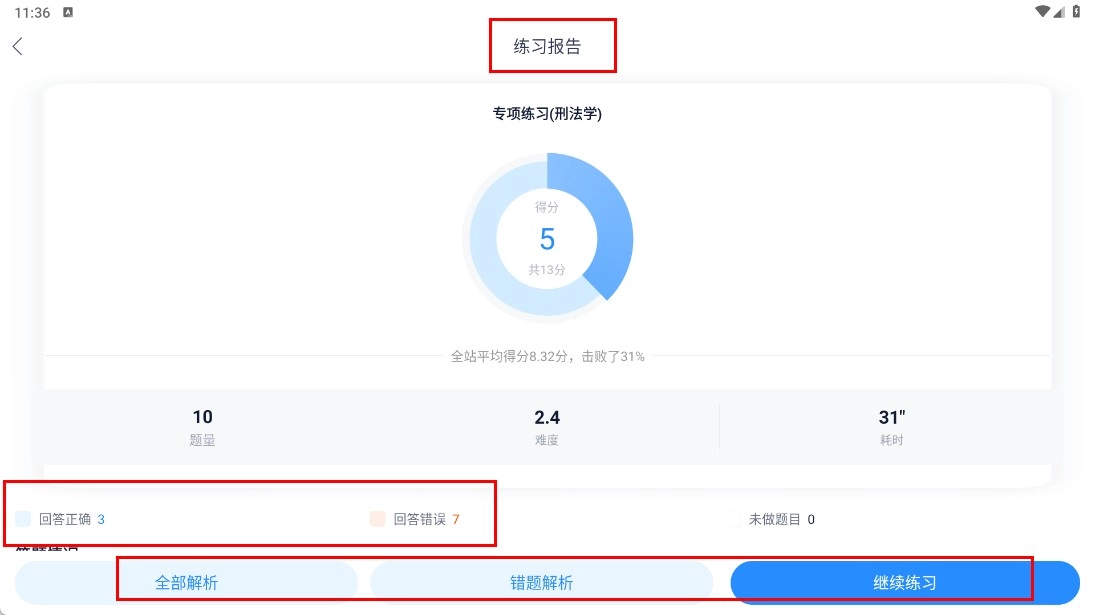Tap the 练习报告 page title
This screenshot has height=615, width=1095.
(547, 46)
